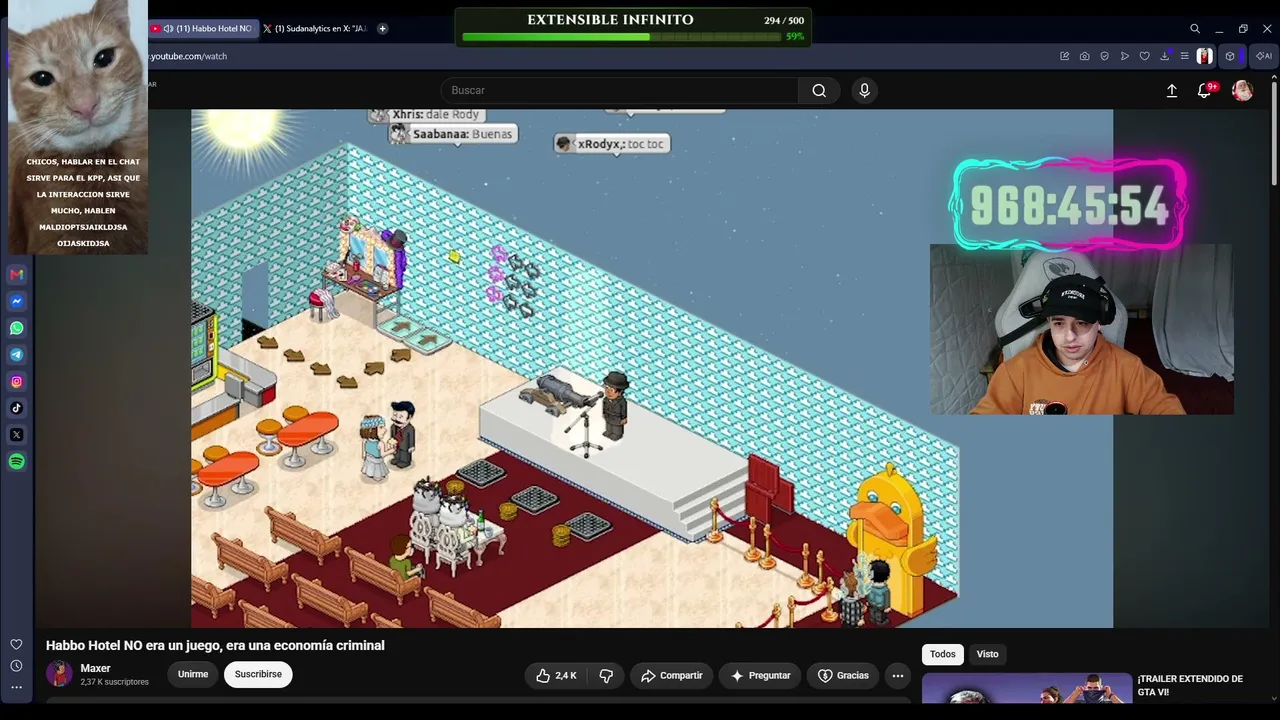This screenshot has height=720, width=1280.
Task: Click the '2,37 K suscriptores' text
Action: (115, 682)
